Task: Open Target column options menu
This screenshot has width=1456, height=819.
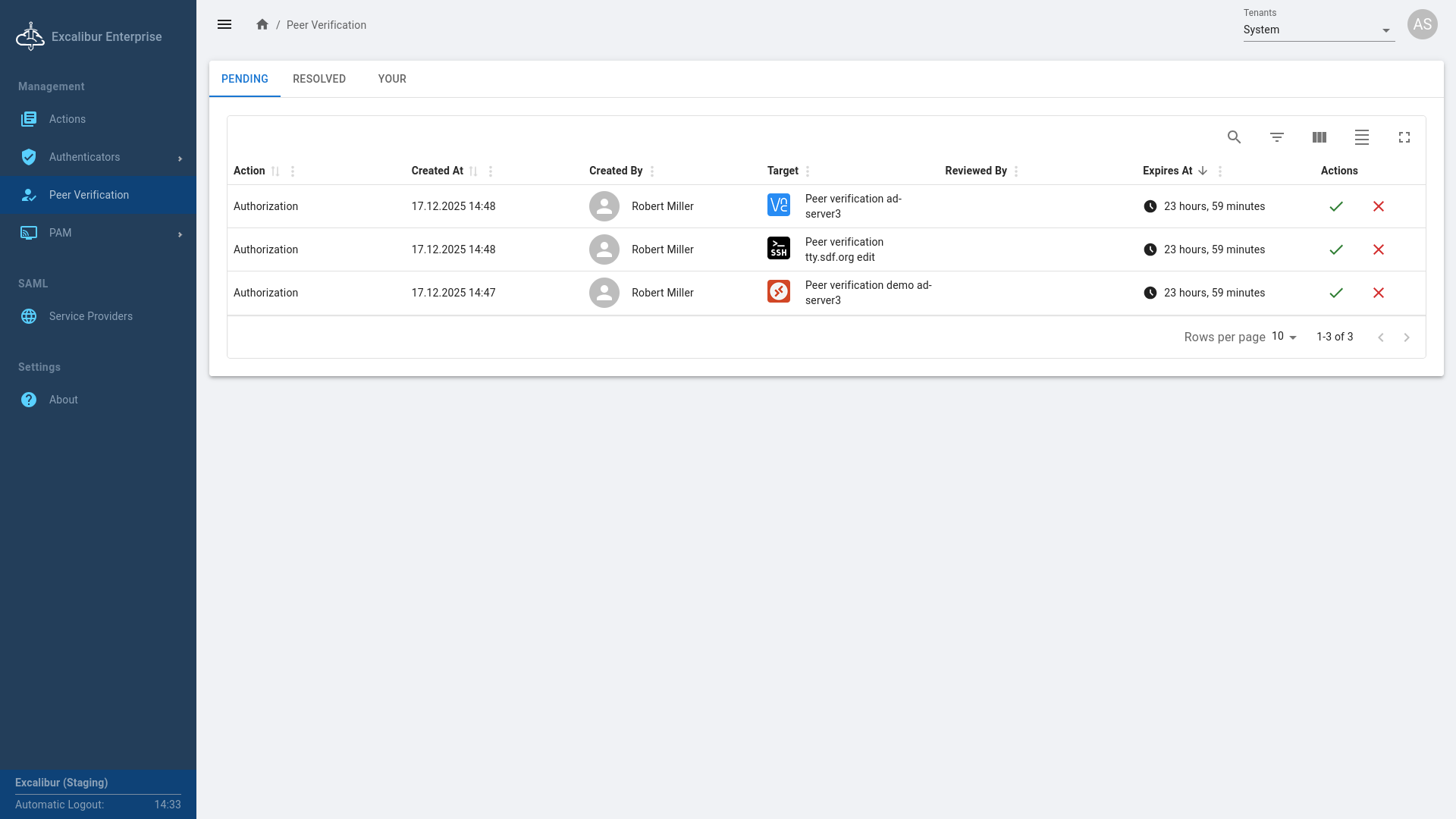Action: click(x=808, y=171)
